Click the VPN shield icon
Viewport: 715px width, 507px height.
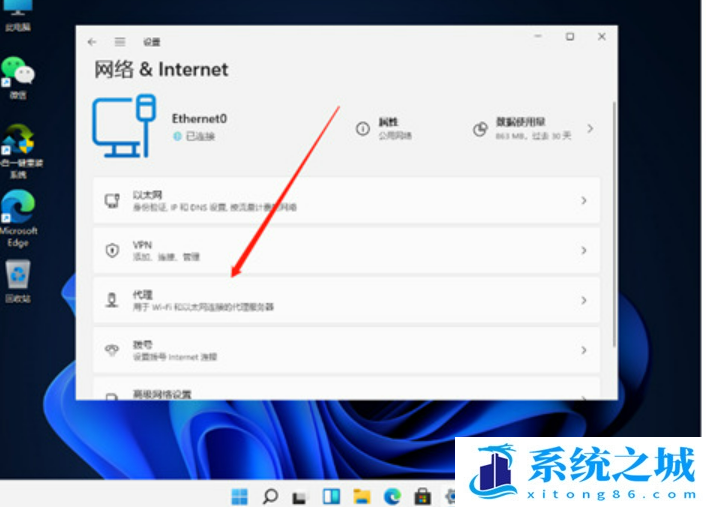click(x=112, y=250)
